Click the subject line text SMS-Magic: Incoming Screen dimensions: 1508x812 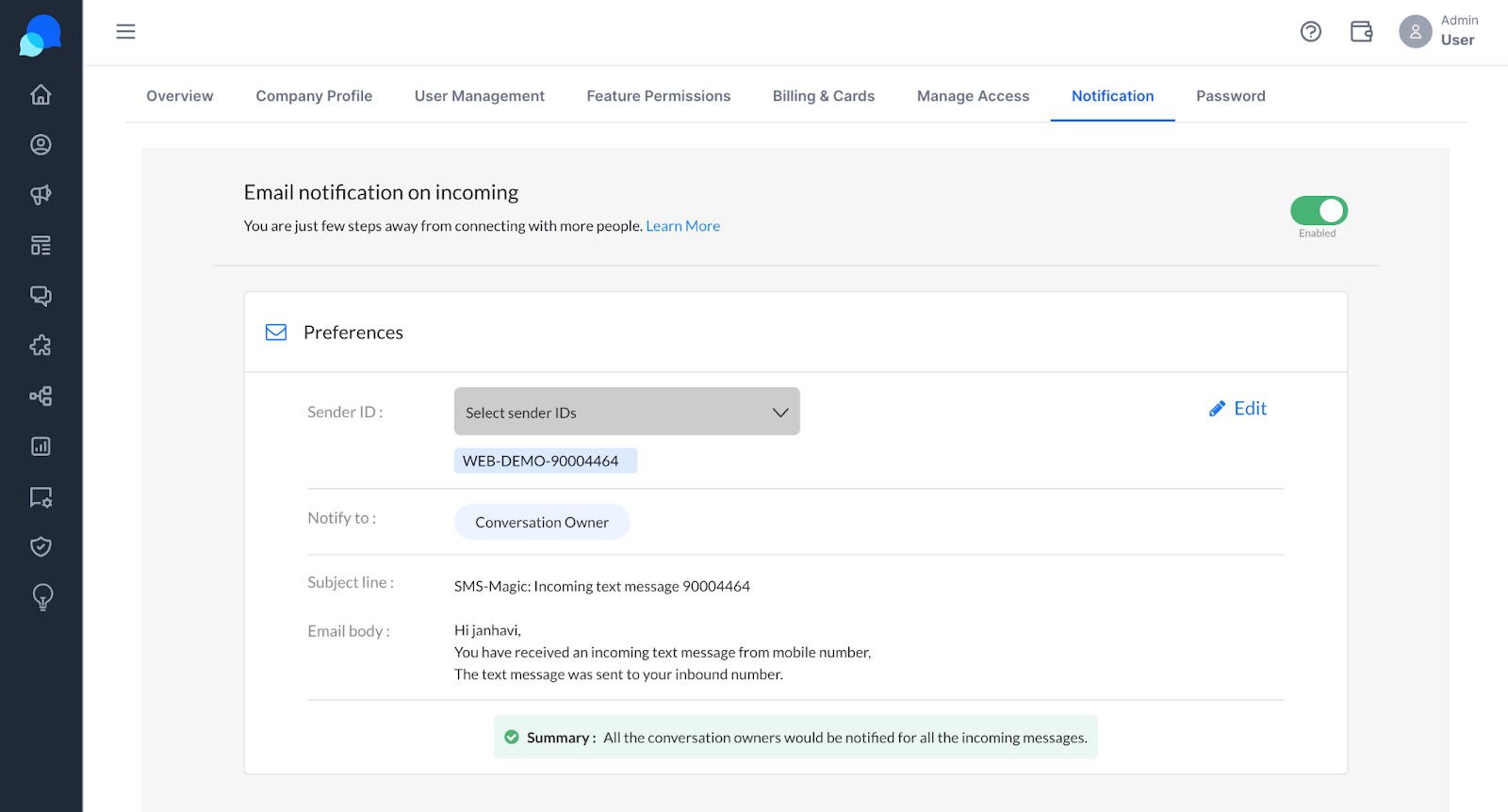coord(602,586)
